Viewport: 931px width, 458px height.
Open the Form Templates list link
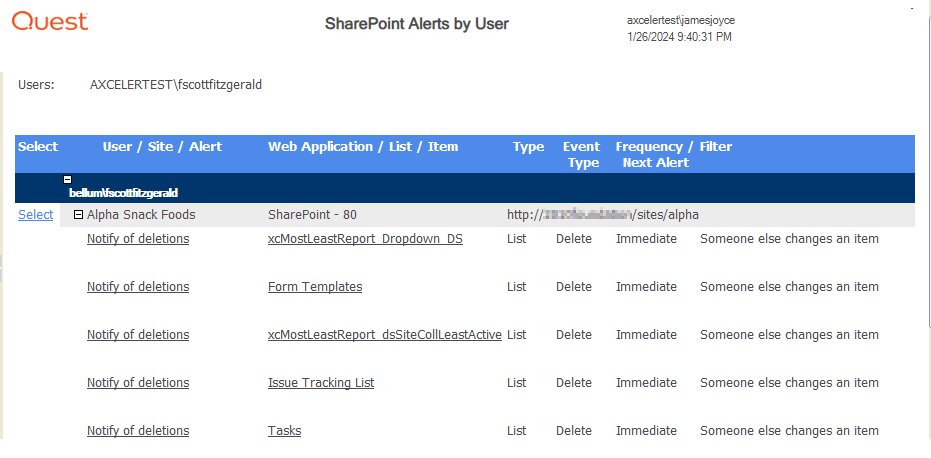(x=315, y=287)
